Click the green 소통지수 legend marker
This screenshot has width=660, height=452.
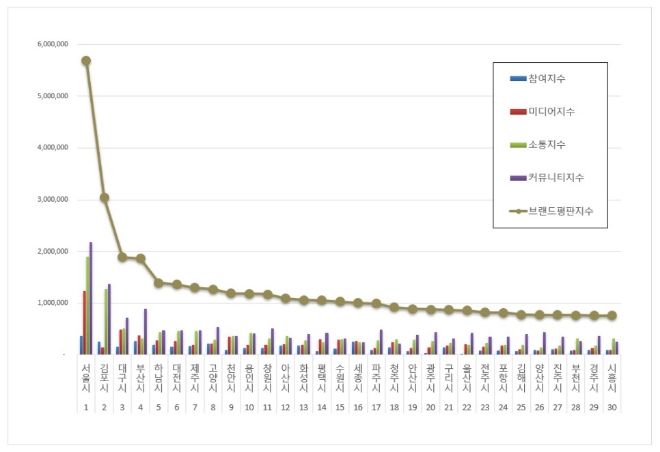point(517,144)
